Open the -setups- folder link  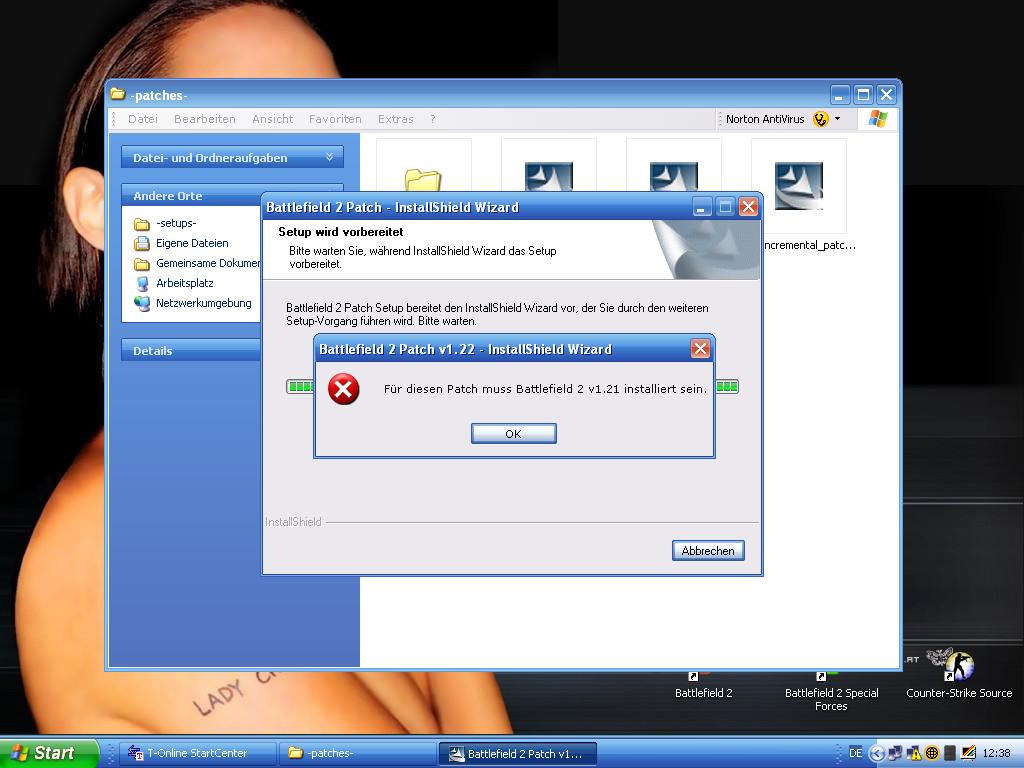coord(176,223)
